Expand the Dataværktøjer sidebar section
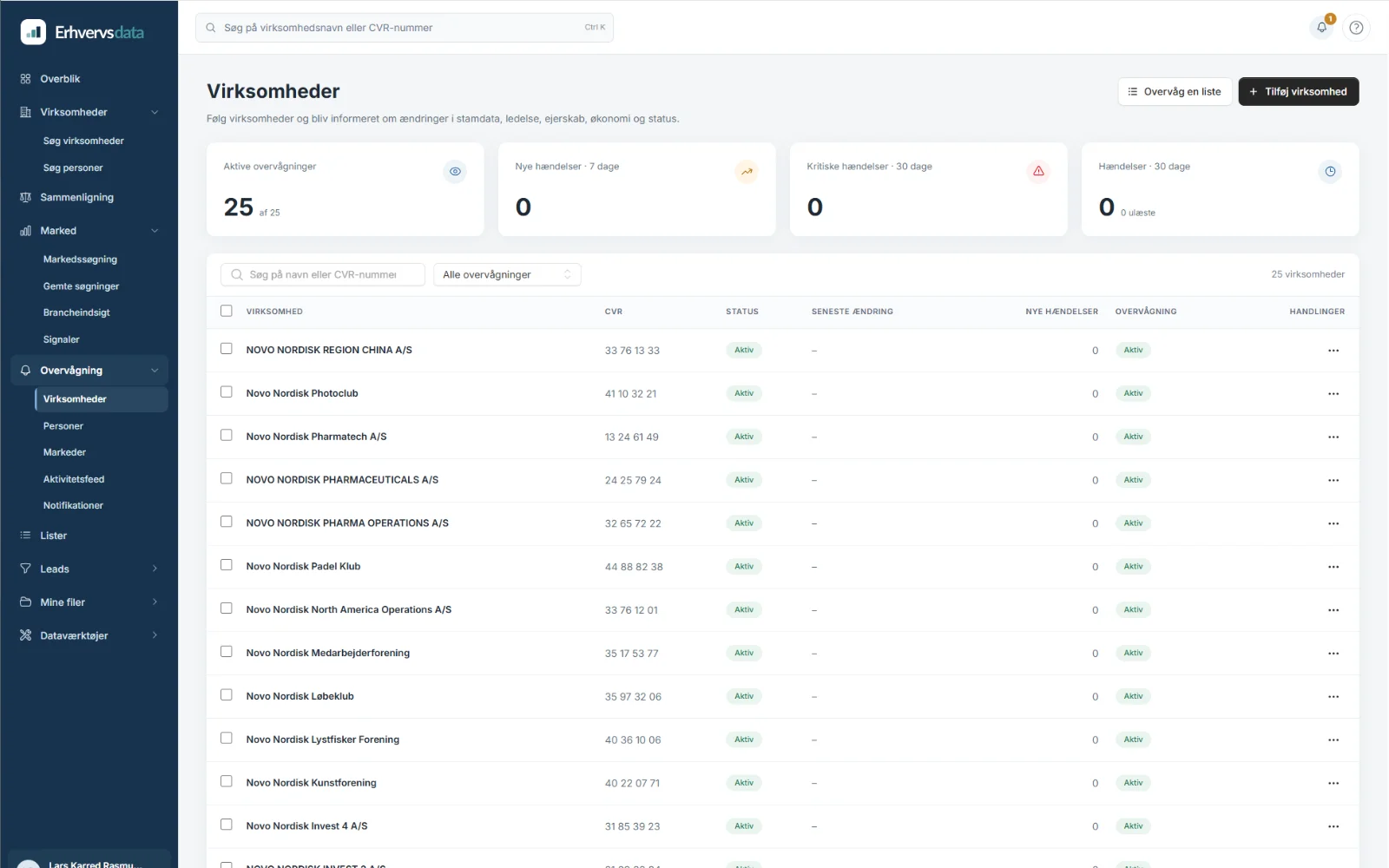 pos(155,635)
